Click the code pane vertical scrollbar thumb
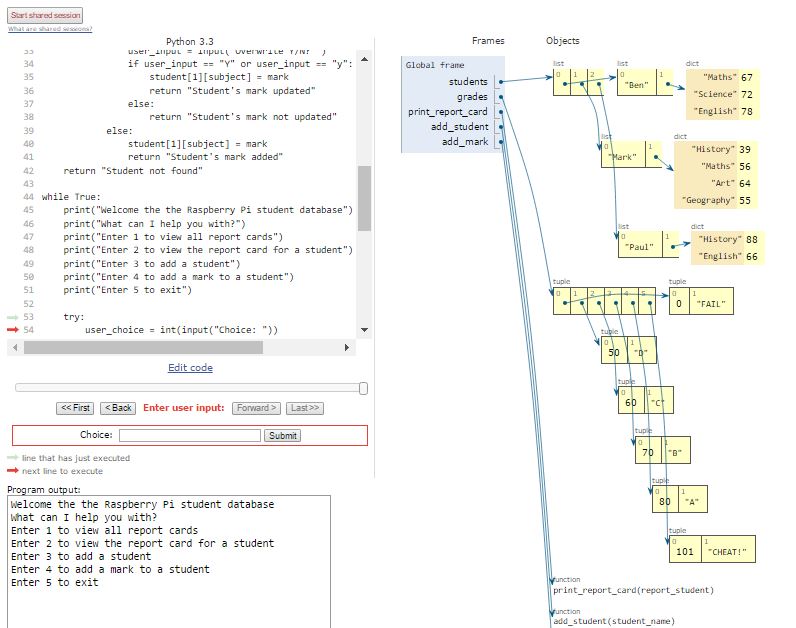Image resolution: width=796 pixels, height=628 pixels. pyautogui.click(x=364, y=198)
